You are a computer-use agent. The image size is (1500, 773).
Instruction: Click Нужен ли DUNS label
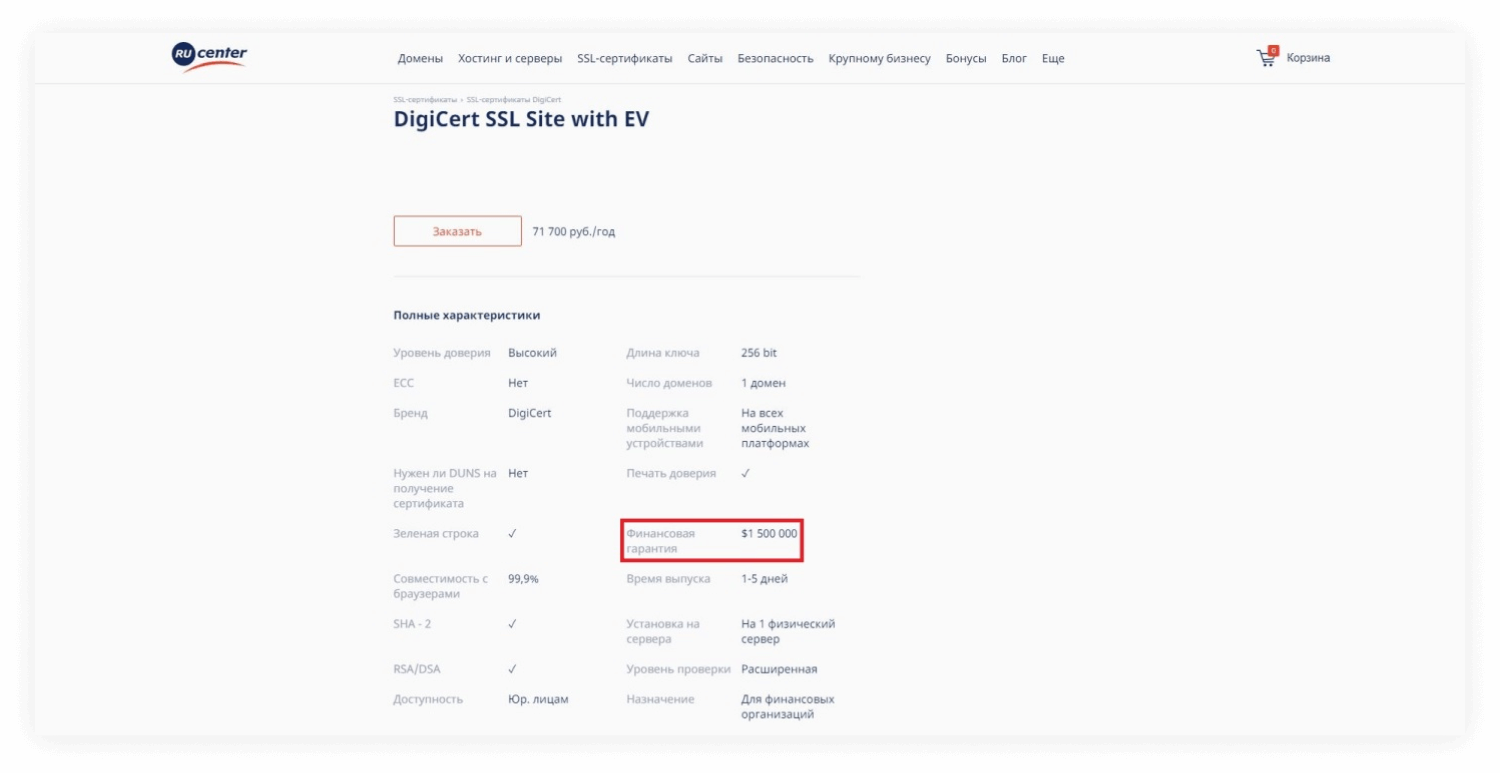445,489
